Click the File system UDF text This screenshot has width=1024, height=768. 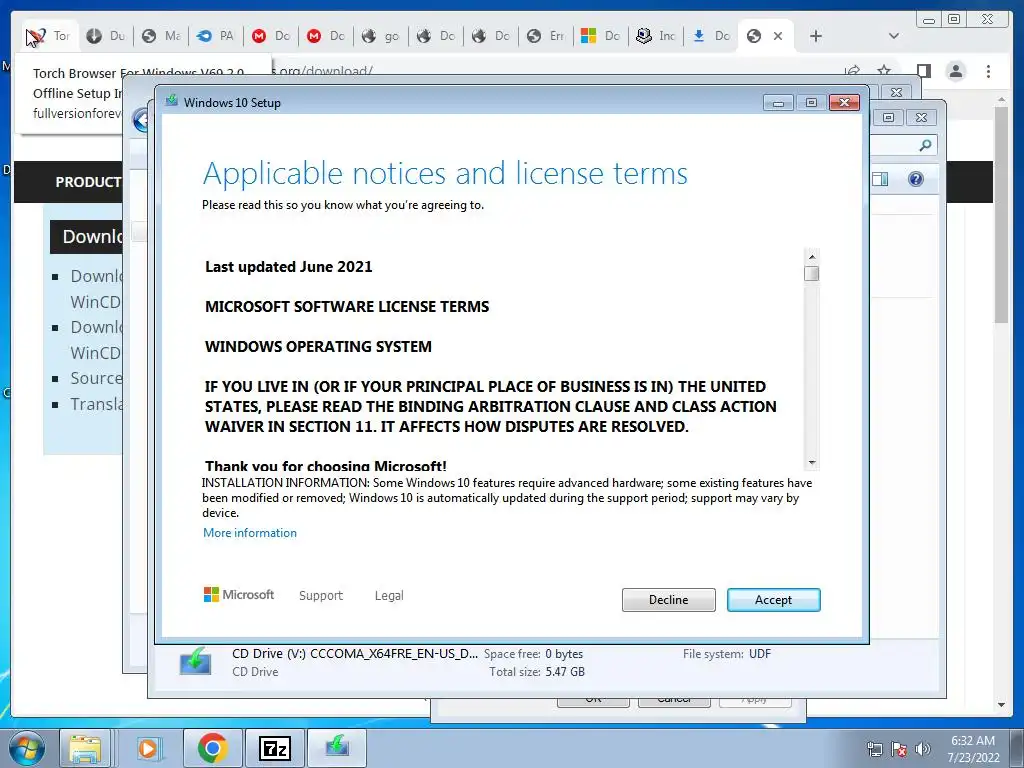727,654
